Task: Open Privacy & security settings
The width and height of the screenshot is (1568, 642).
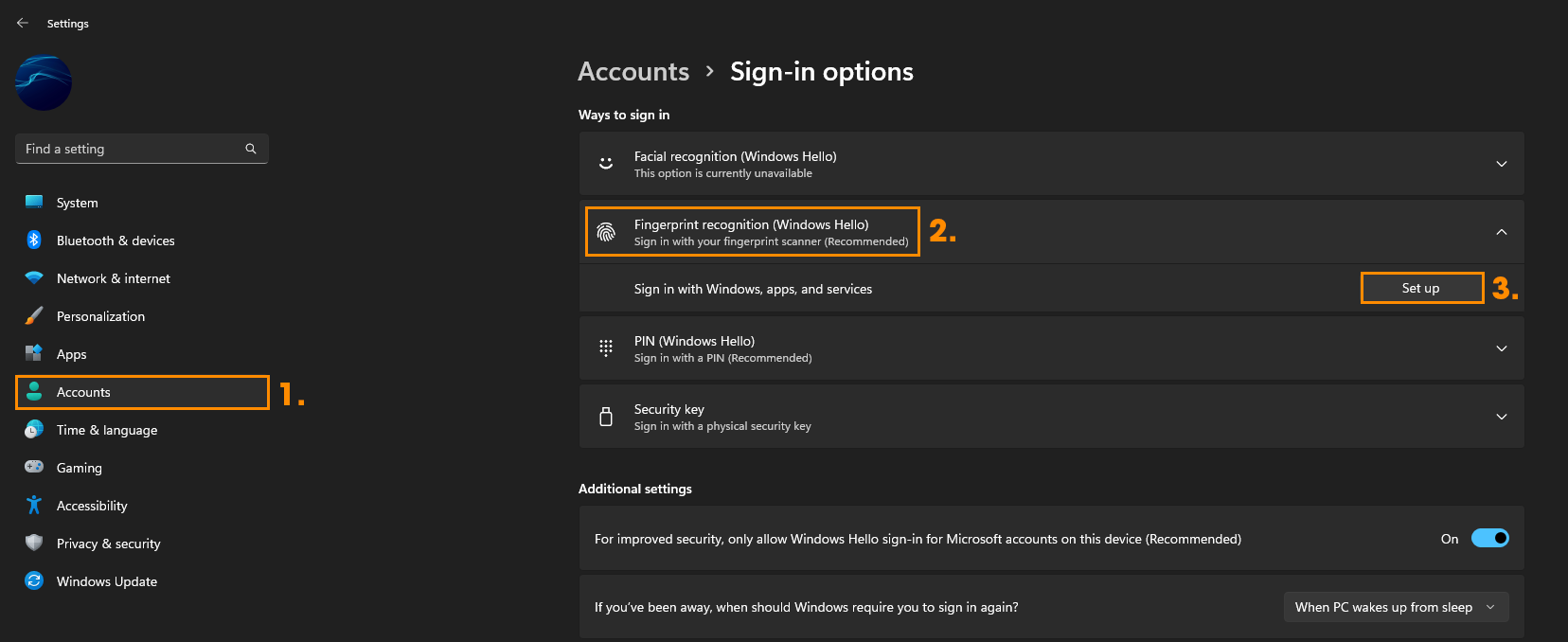Action: (142, 544)
